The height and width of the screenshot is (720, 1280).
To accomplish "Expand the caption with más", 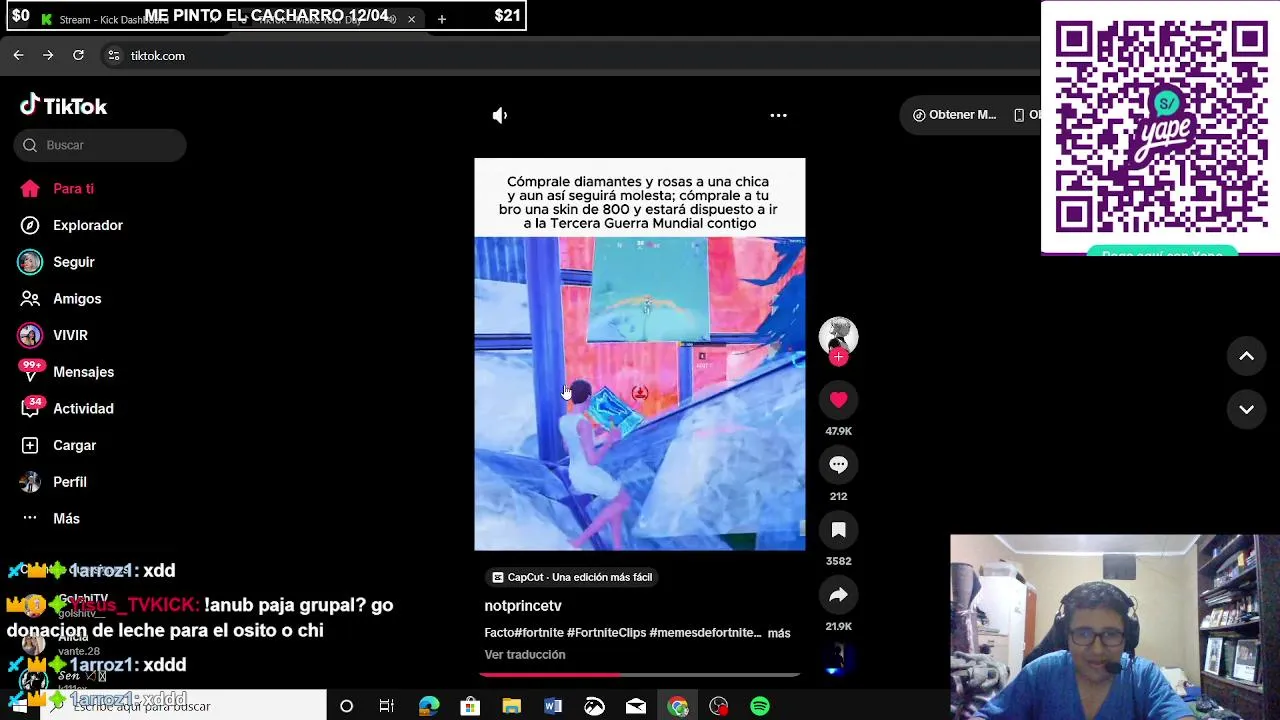I will (x=779, y=633).
